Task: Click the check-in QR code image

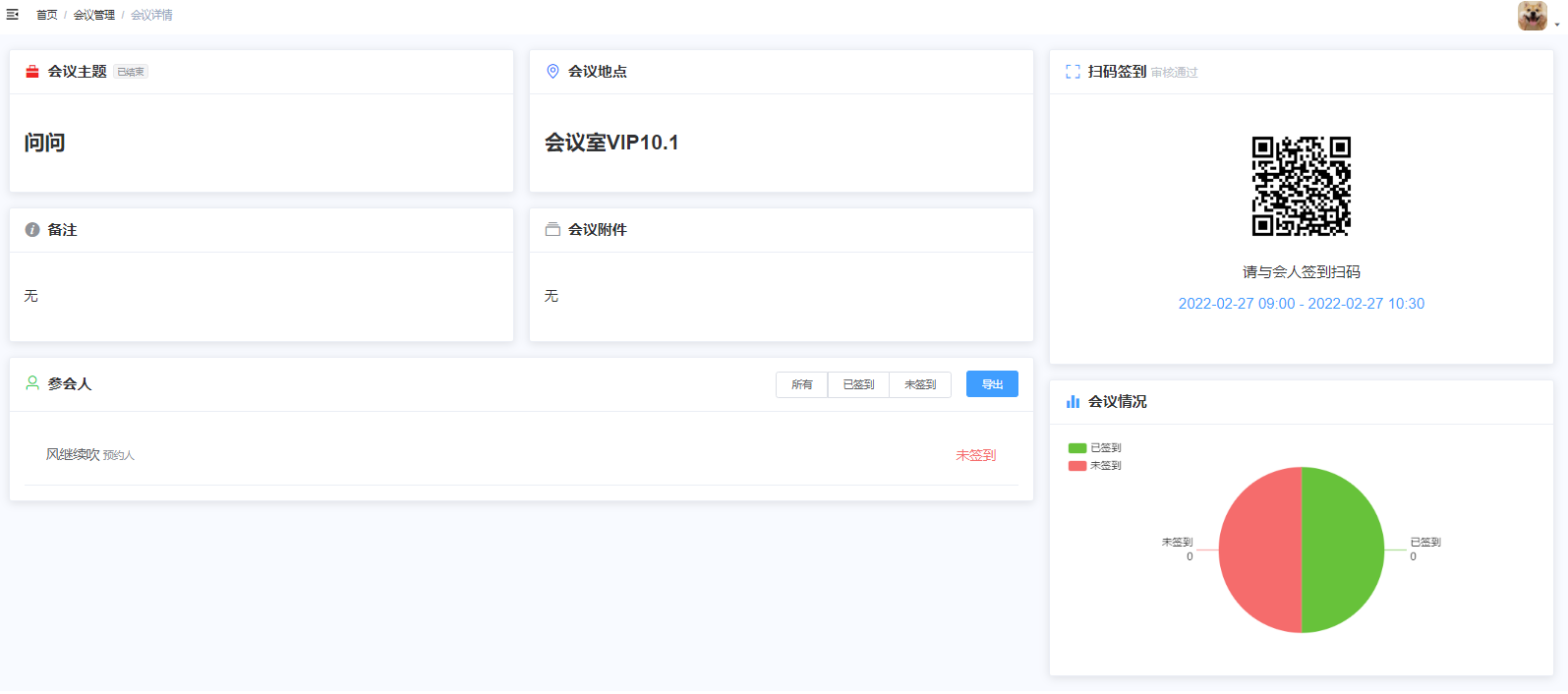Action: [x=1301, y=186]
